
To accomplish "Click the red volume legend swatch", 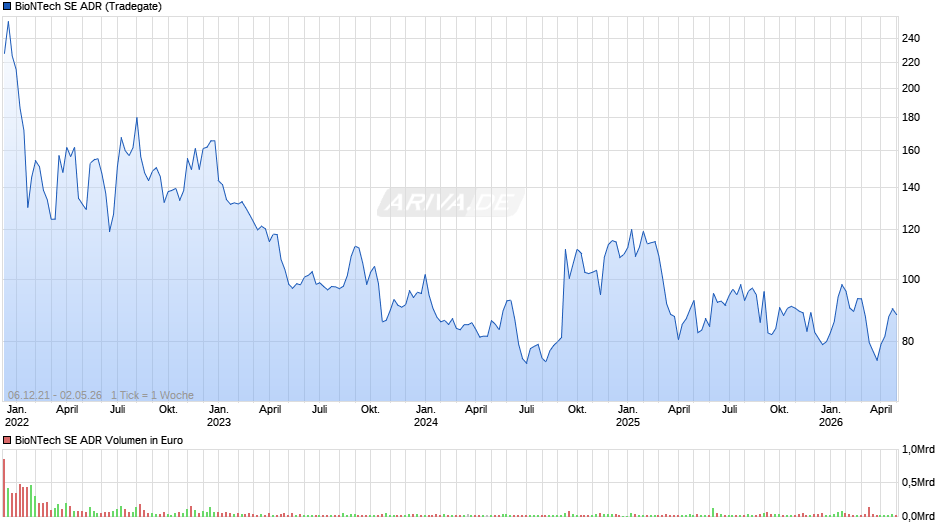I will click(7, 440).
